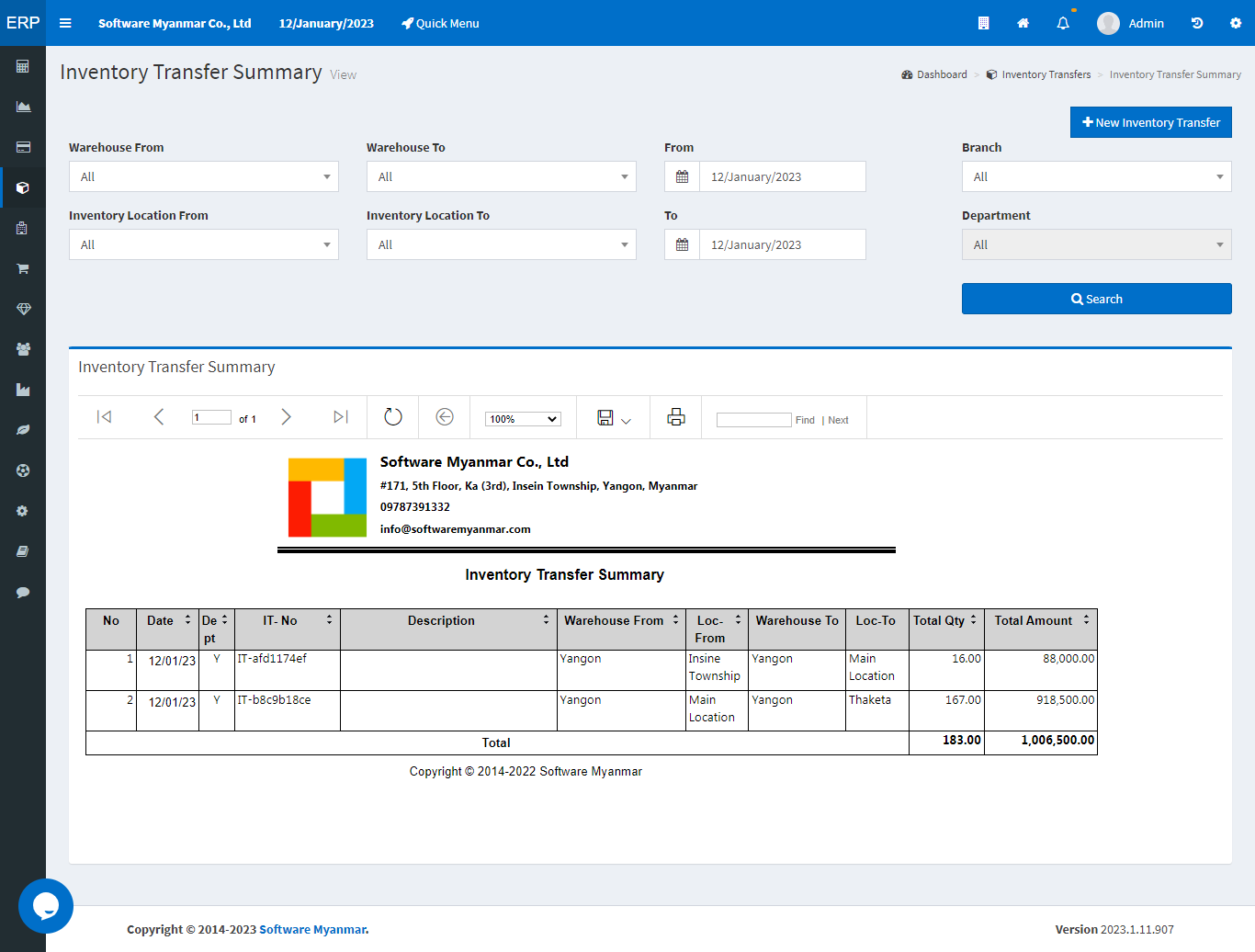Go back to parent report
Viewport: 1255px width, 952px height.
pos(445,417)
